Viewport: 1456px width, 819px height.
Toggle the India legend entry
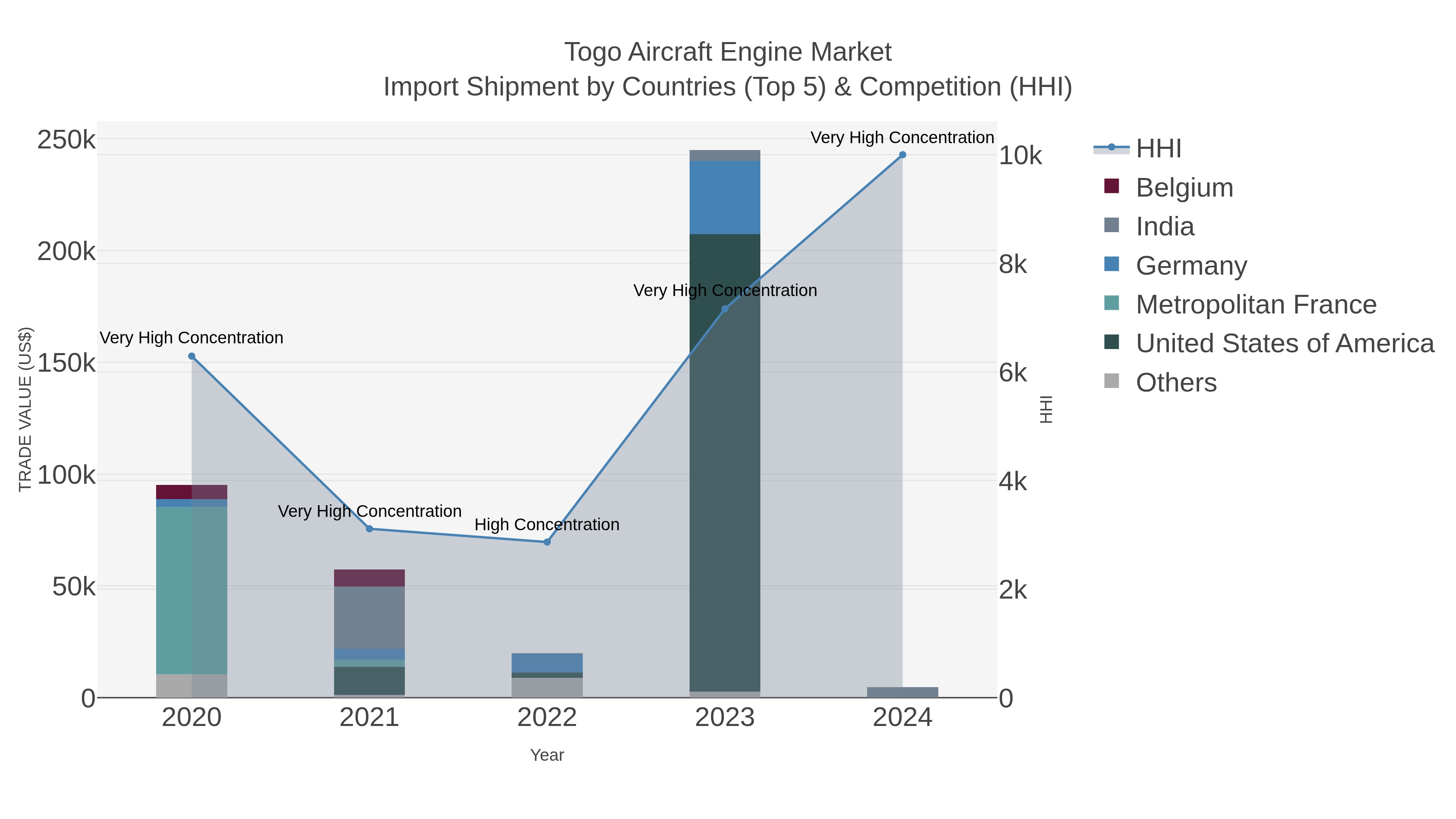point(1149,226)
